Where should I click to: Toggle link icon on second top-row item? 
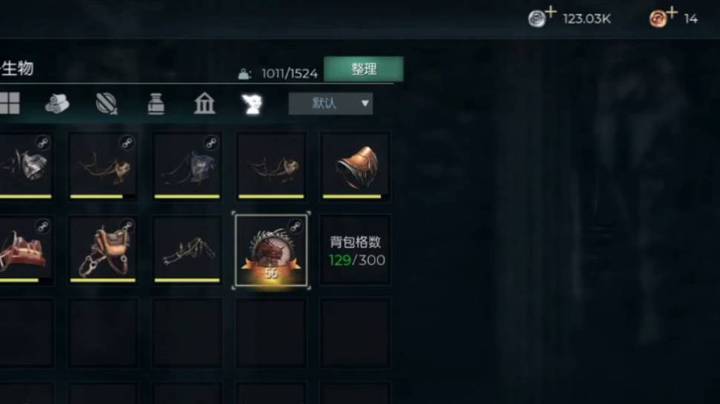pyautogui.click(x=127, y=143)
